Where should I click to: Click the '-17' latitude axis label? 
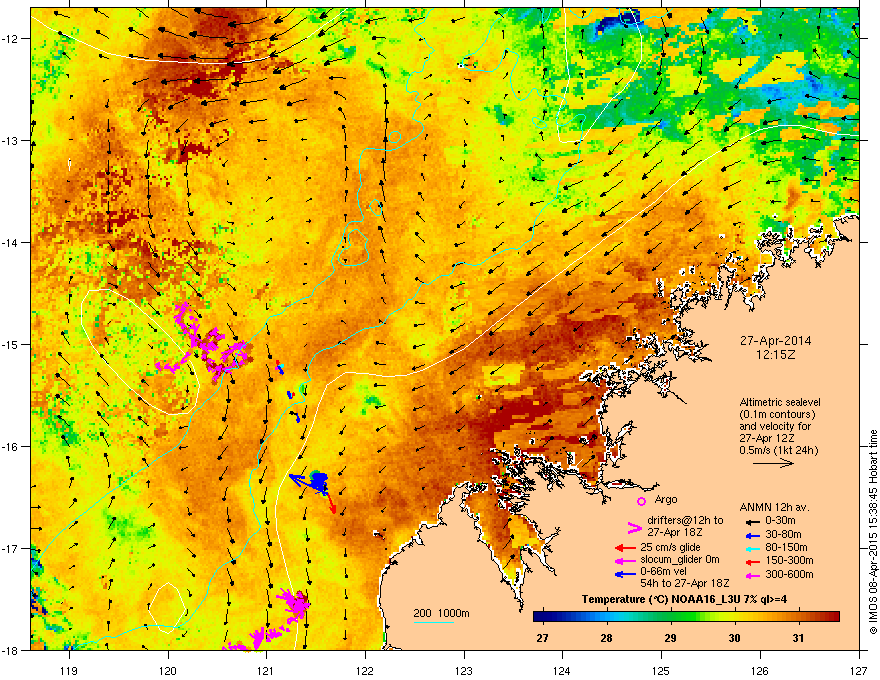click(10, 548)
